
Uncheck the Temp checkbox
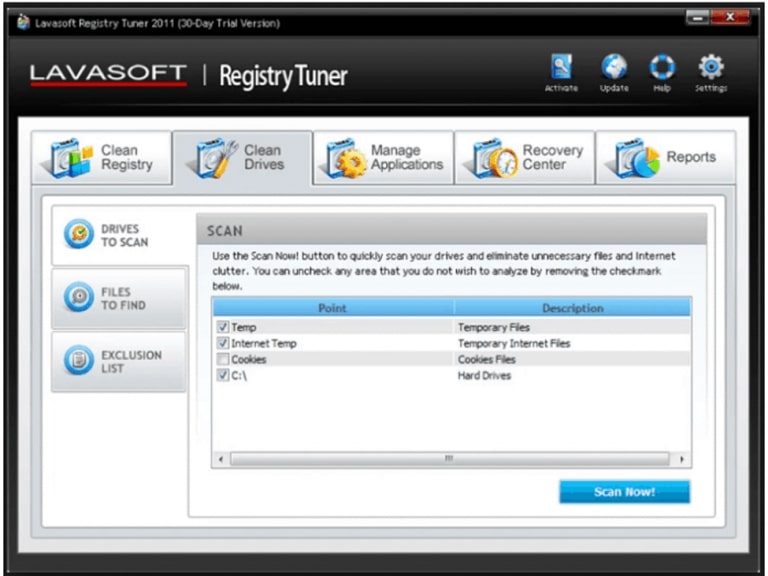(x=222, y=327)
